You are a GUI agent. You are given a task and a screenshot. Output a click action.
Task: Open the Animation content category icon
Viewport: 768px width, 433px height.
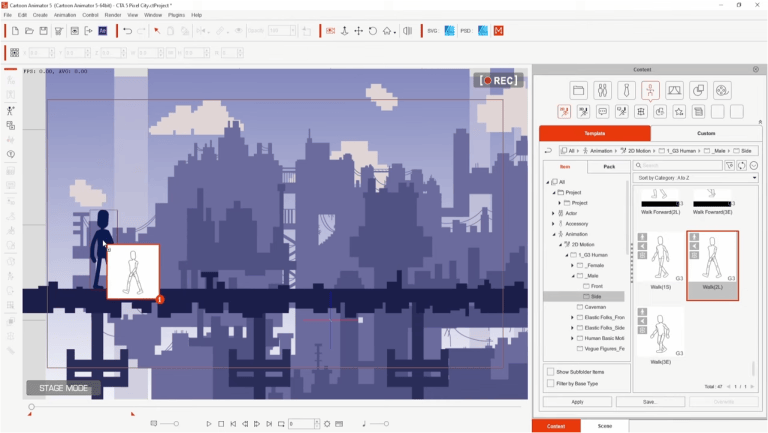click(650, 90)
